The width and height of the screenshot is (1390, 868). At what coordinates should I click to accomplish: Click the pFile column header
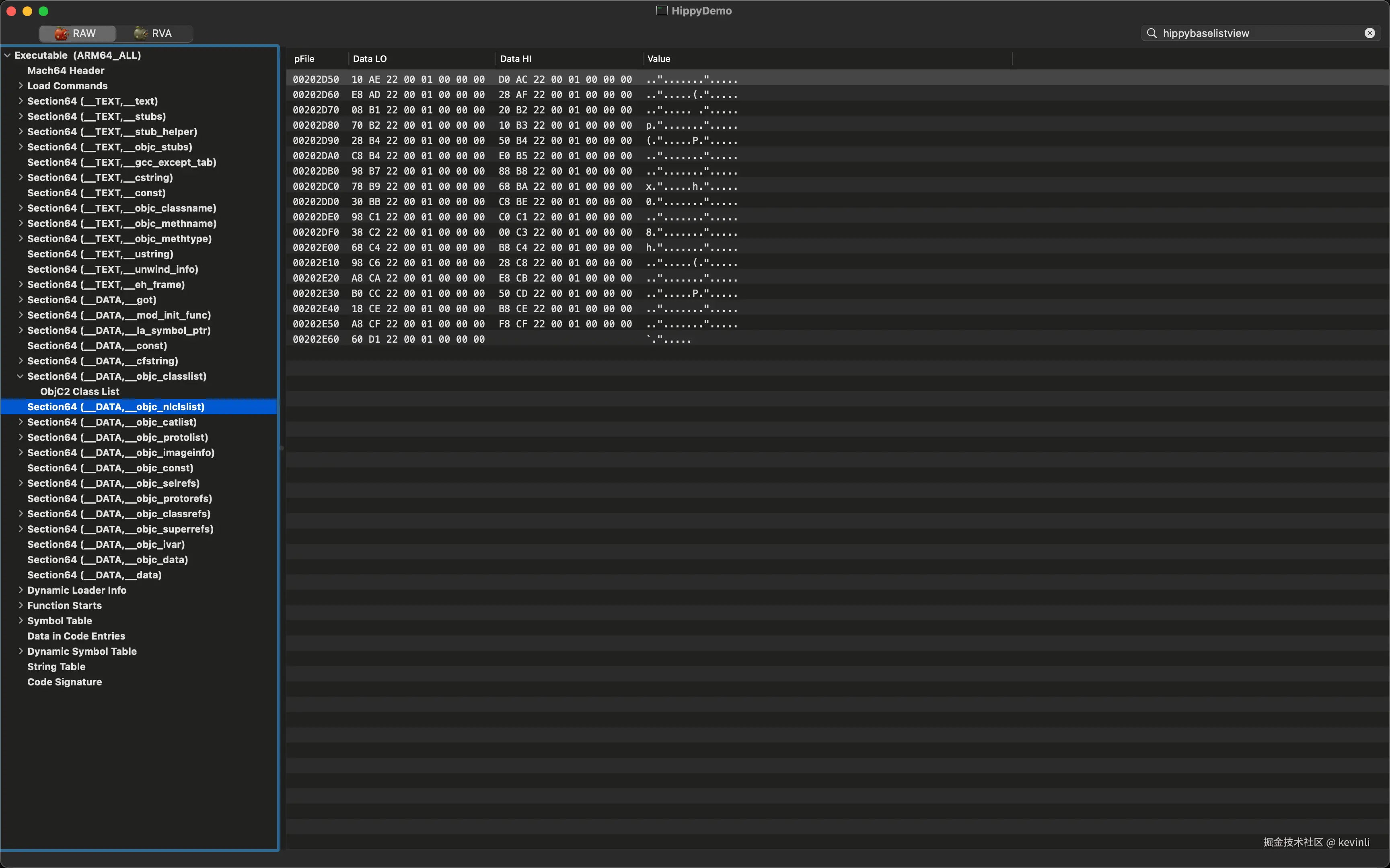[304, 59]
